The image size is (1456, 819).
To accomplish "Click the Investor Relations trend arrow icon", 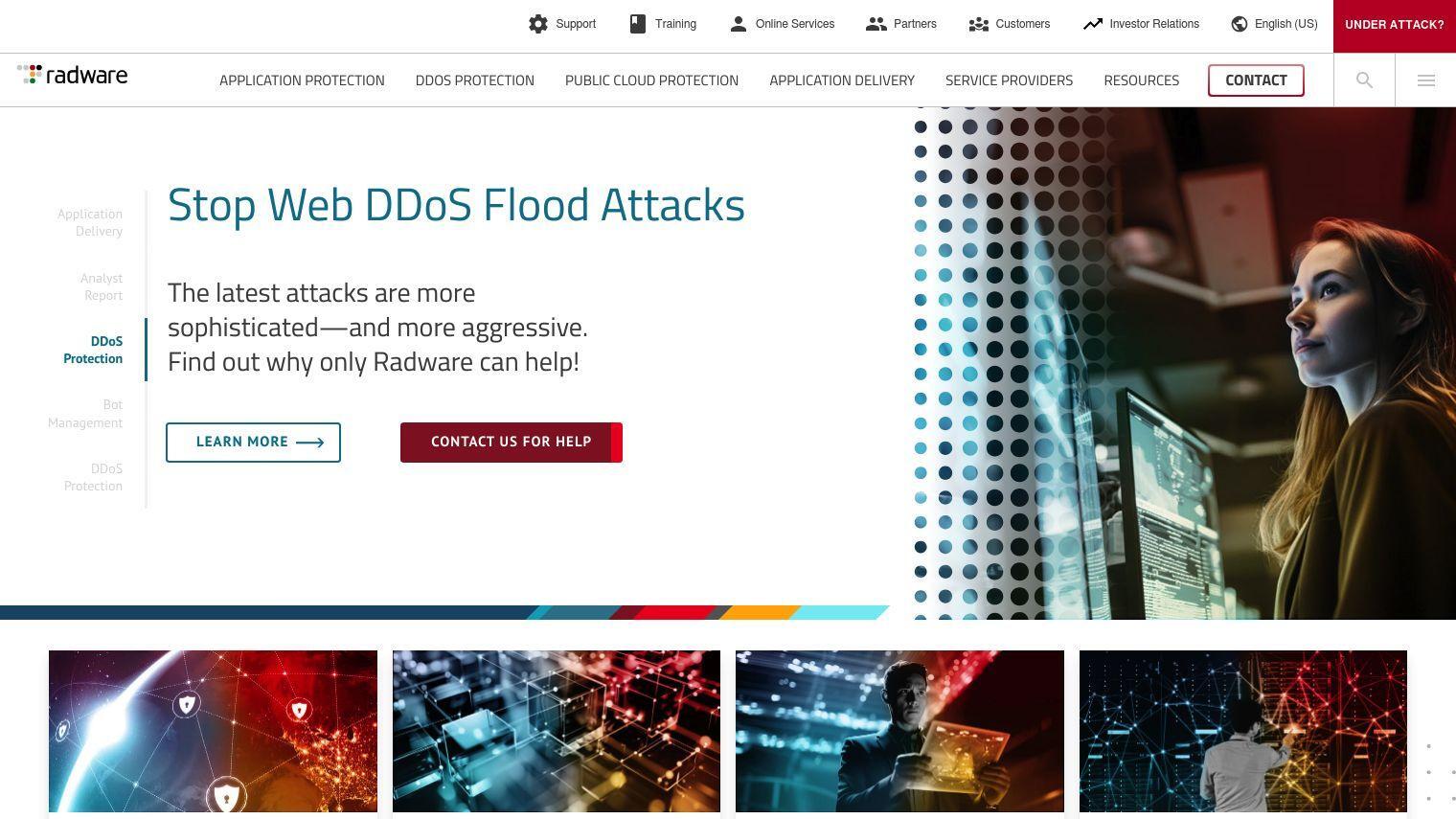I will (x=1093, y=24).
